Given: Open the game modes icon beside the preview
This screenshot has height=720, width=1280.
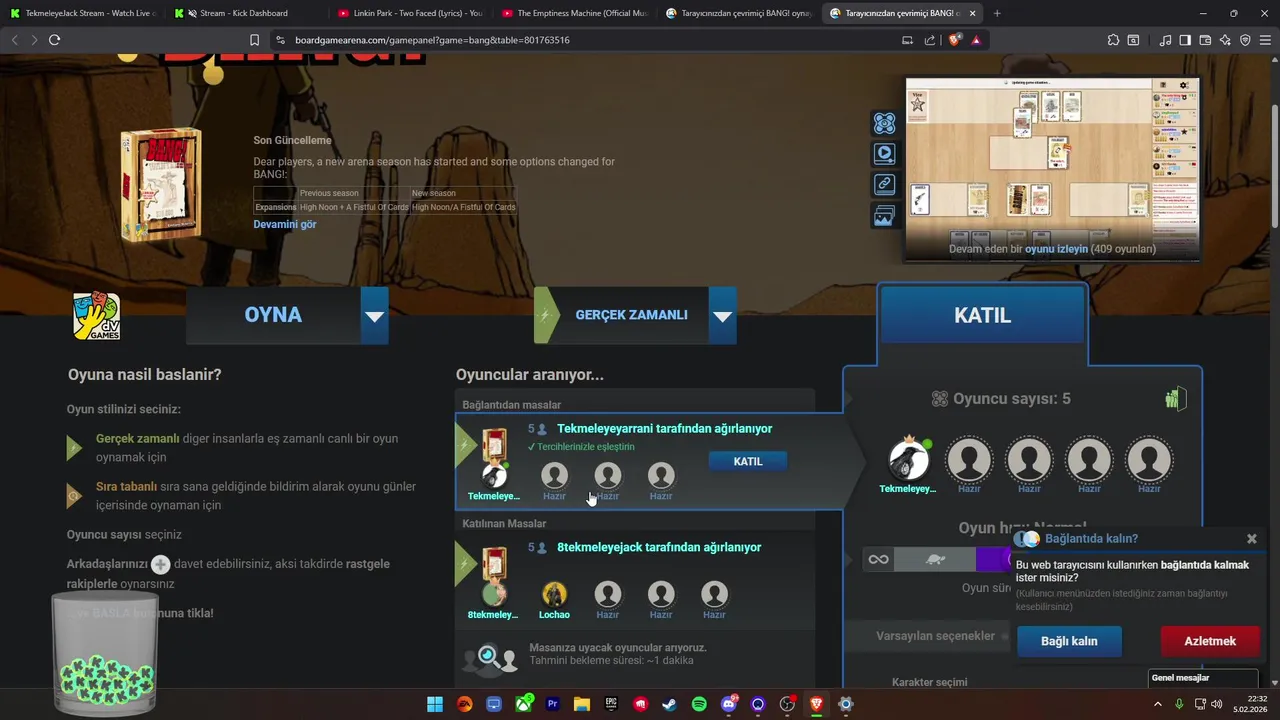Looking at the screenshot, I should 884,123.
